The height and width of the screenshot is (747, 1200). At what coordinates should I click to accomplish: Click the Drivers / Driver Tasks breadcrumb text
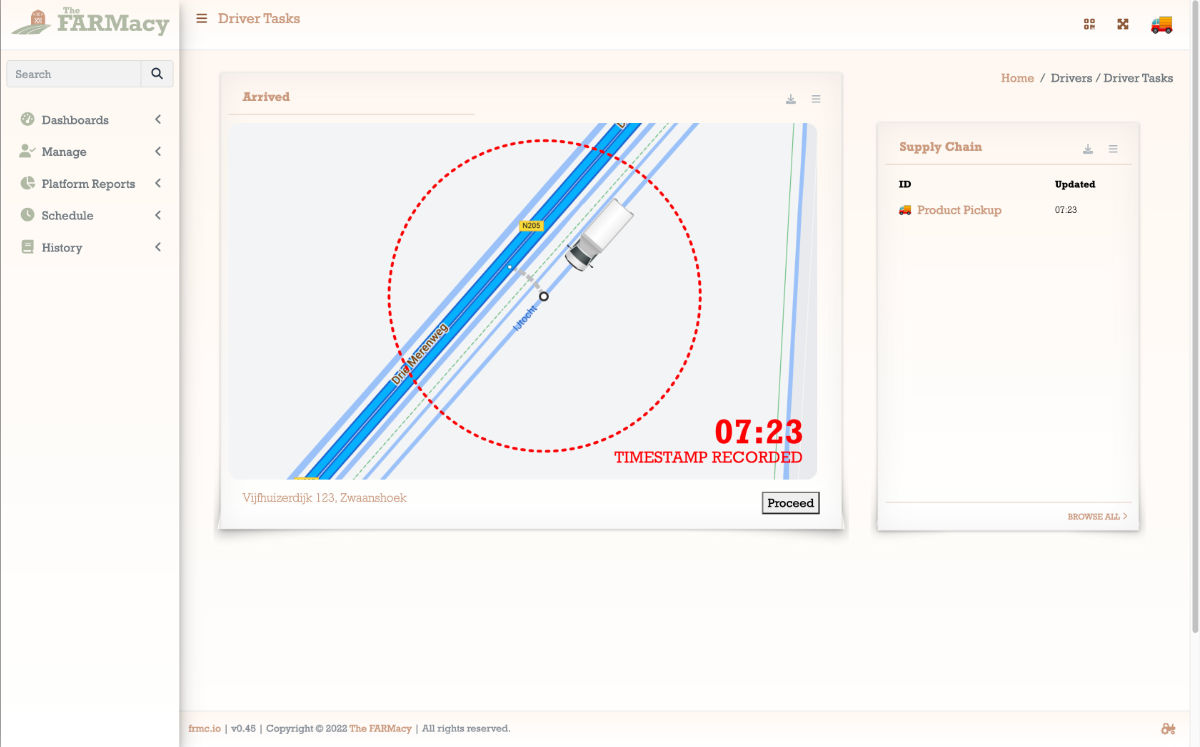[x=1112, y=78]
